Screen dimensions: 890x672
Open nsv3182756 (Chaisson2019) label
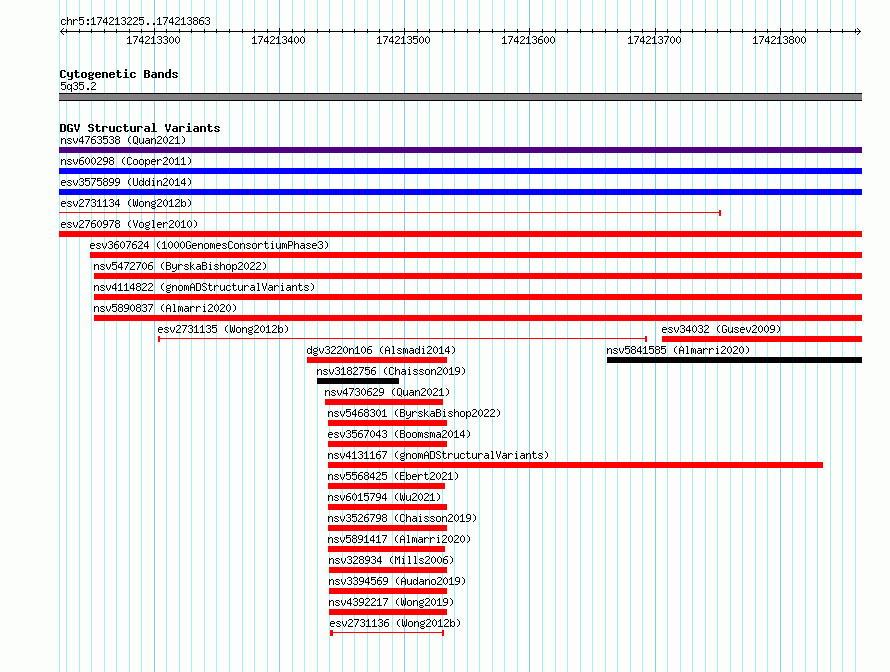pos(391,371)
